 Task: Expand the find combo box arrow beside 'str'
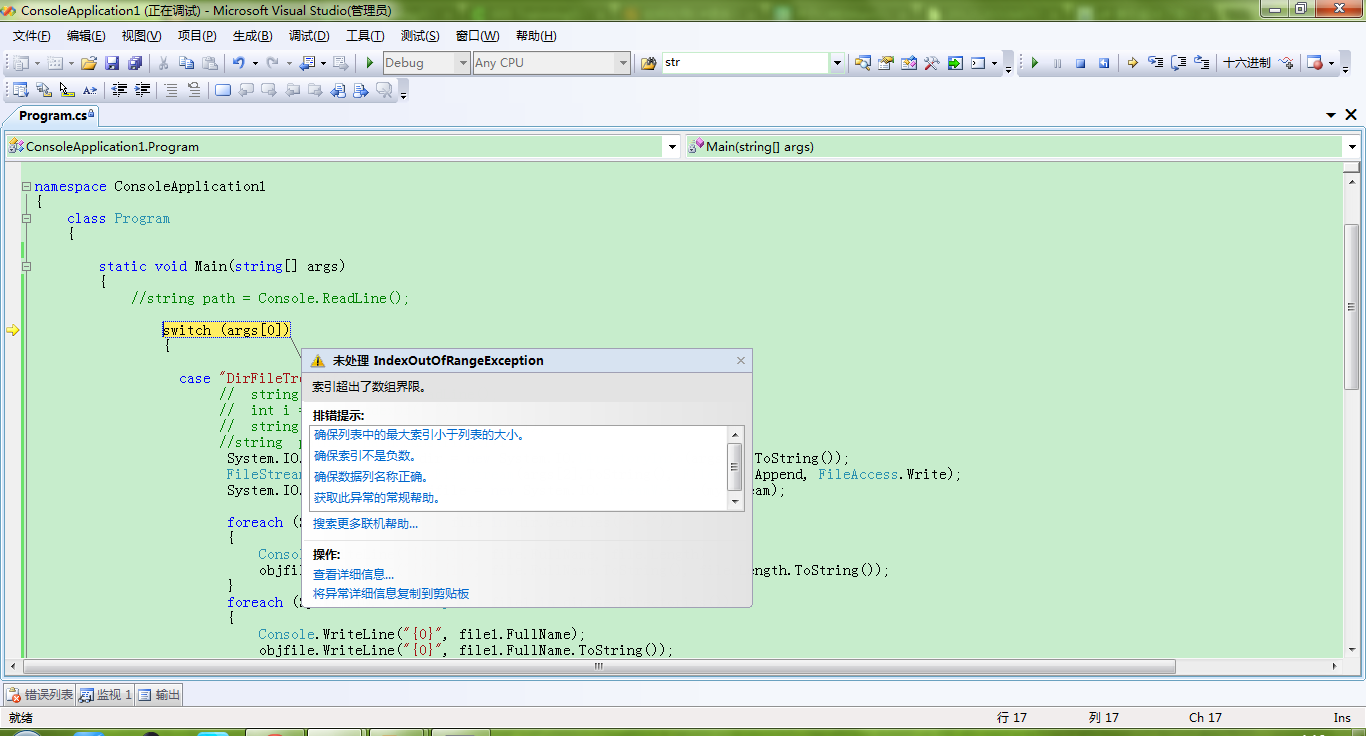tap(837, 63)
